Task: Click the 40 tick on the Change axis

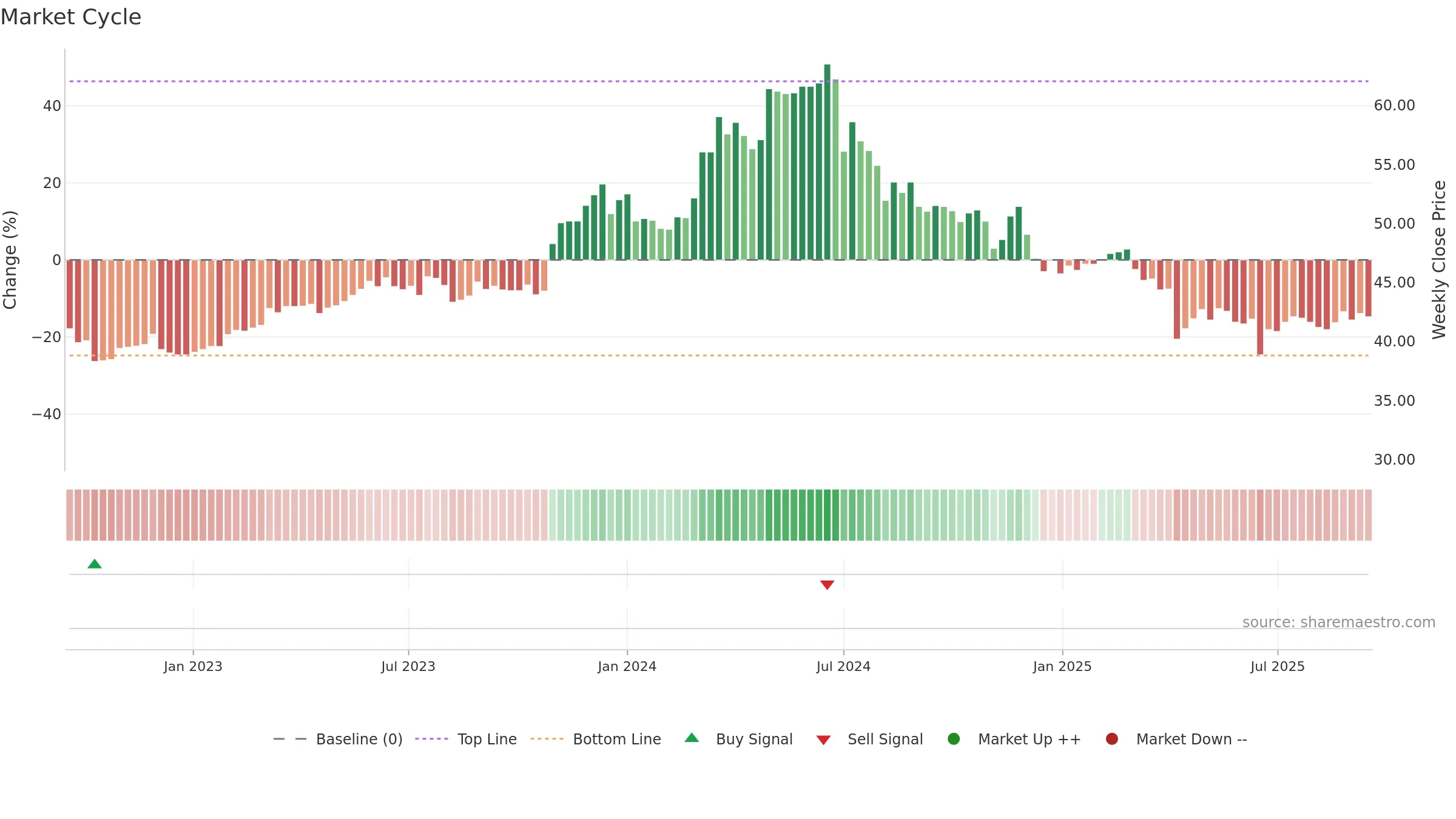Action: (52, 106)
